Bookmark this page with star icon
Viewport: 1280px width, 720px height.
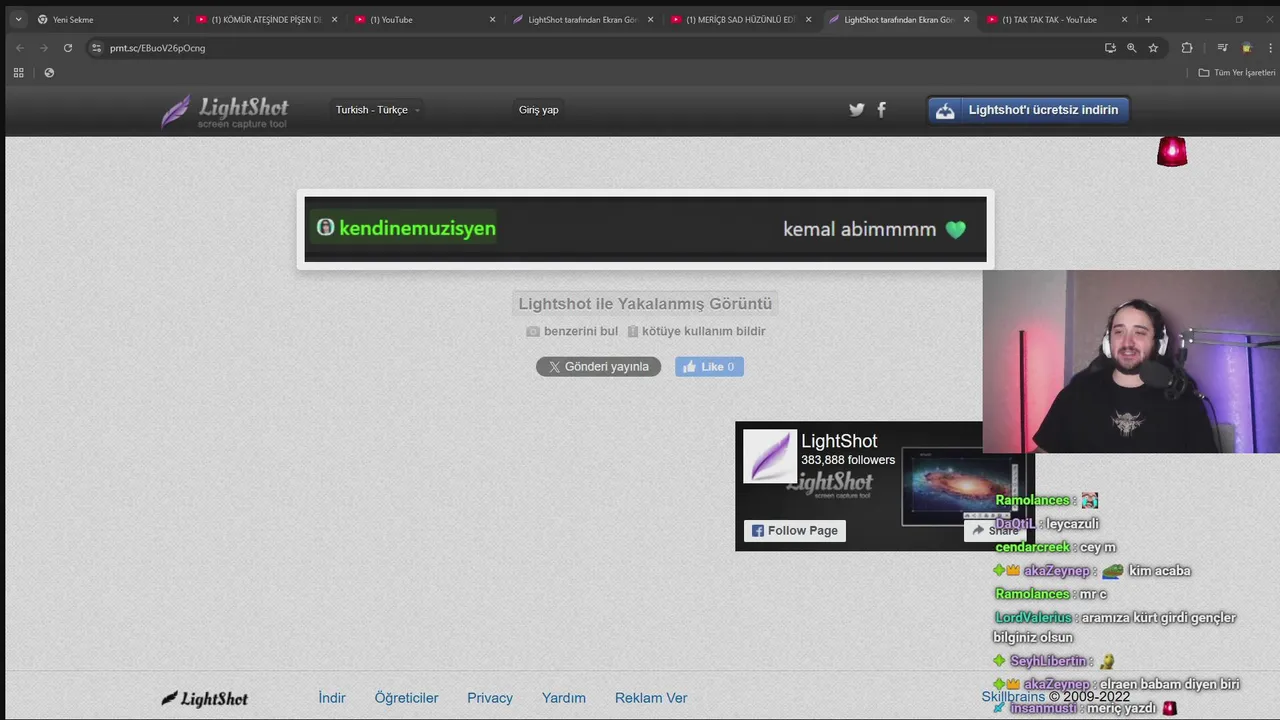(1153, 48)
